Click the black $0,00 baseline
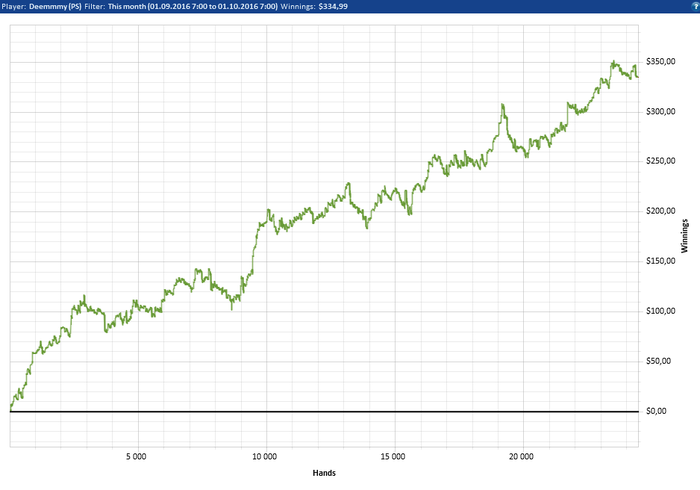Image resolution: width=700 pixels, height=490 pixels. (x=324, y=411)
